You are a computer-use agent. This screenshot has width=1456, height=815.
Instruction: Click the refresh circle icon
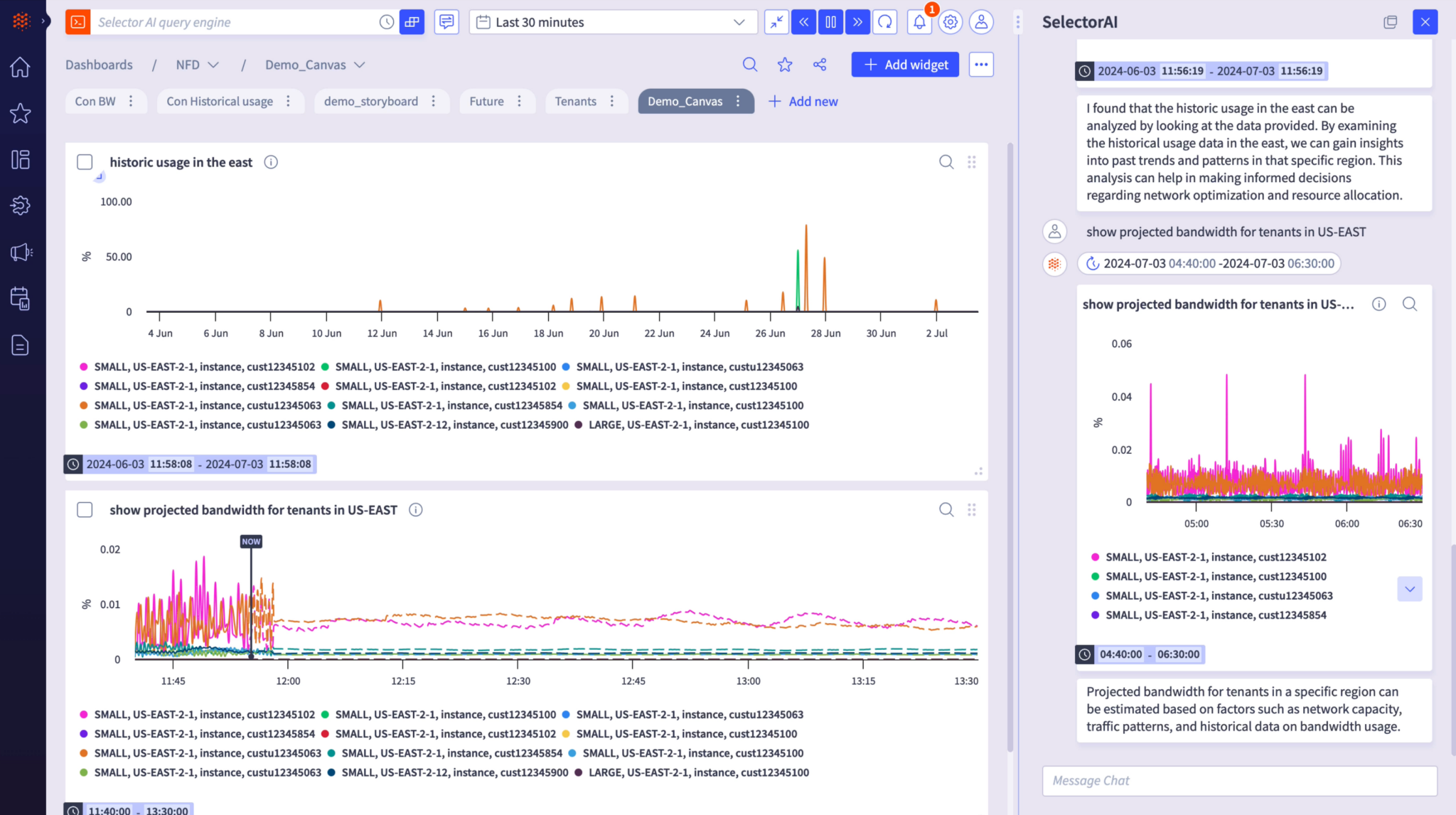click(885, 22)
